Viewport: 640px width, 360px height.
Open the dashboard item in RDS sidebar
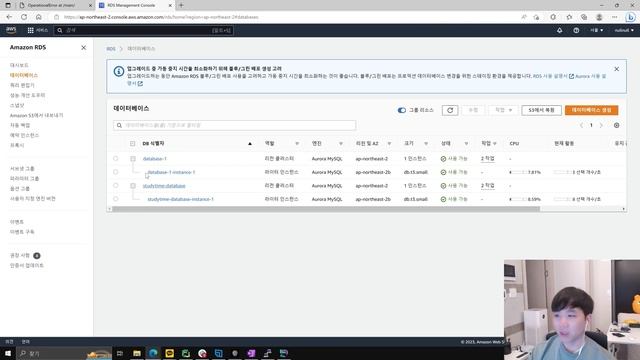(19, 65)
